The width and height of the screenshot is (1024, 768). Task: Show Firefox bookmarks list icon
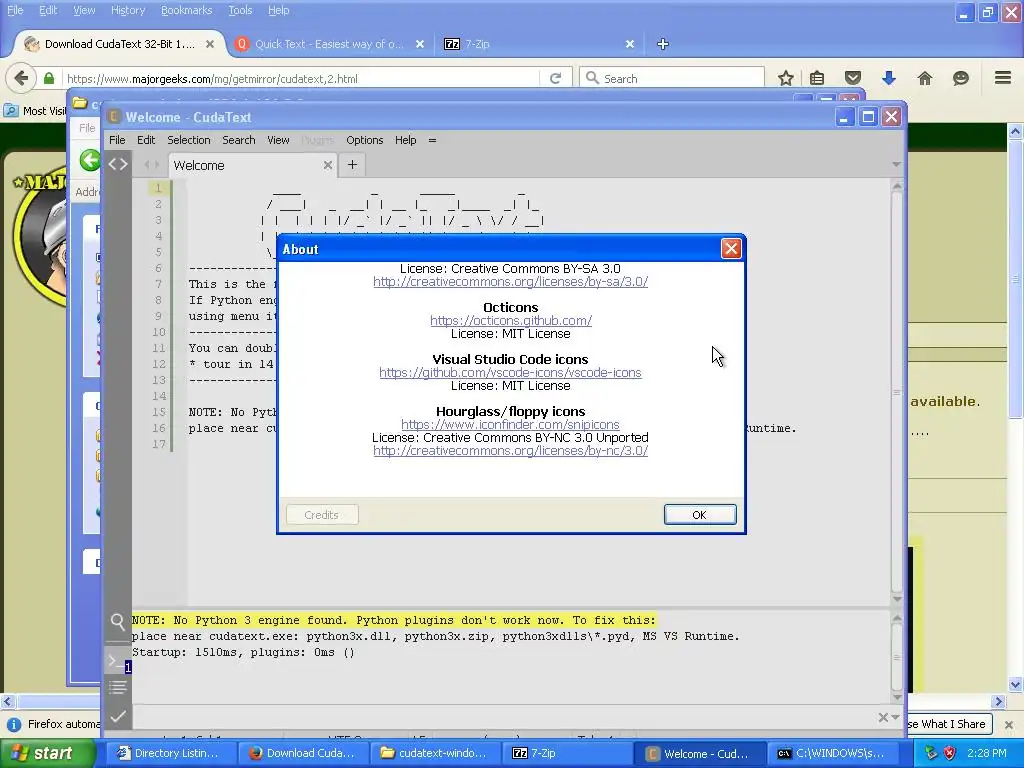[817, 78]
